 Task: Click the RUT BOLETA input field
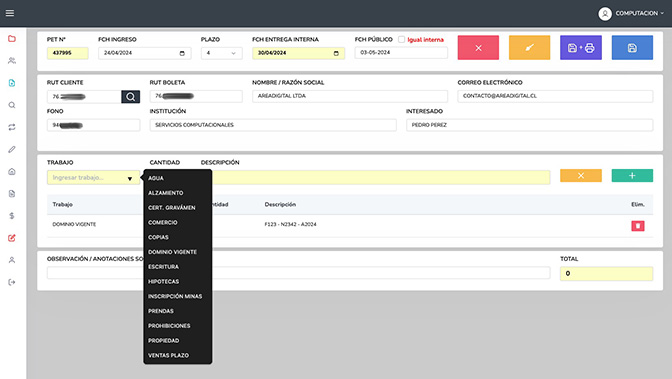click(x=196, y=96)
